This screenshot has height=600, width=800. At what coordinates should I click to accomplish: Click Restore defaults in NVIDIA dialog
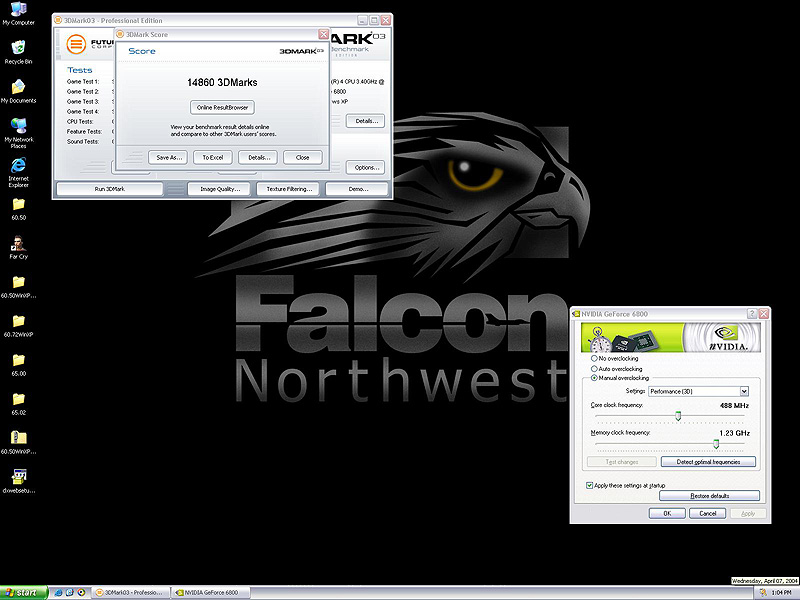click(710, 496)
